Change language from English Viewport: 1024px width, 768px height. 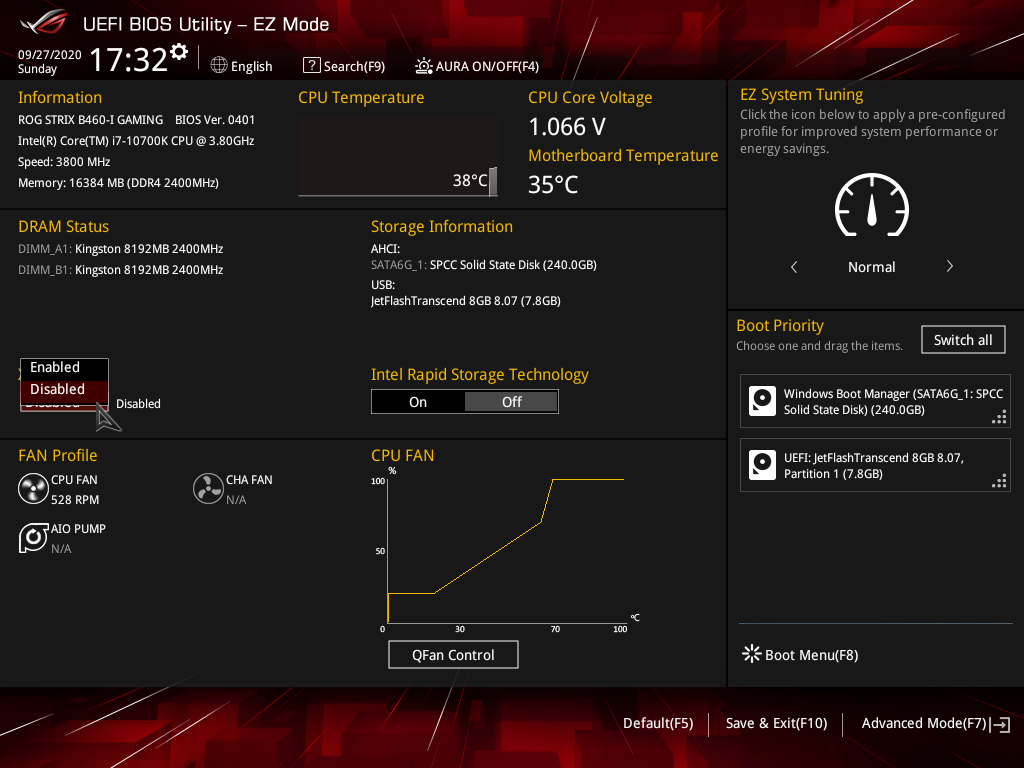(x=251, y=66)
